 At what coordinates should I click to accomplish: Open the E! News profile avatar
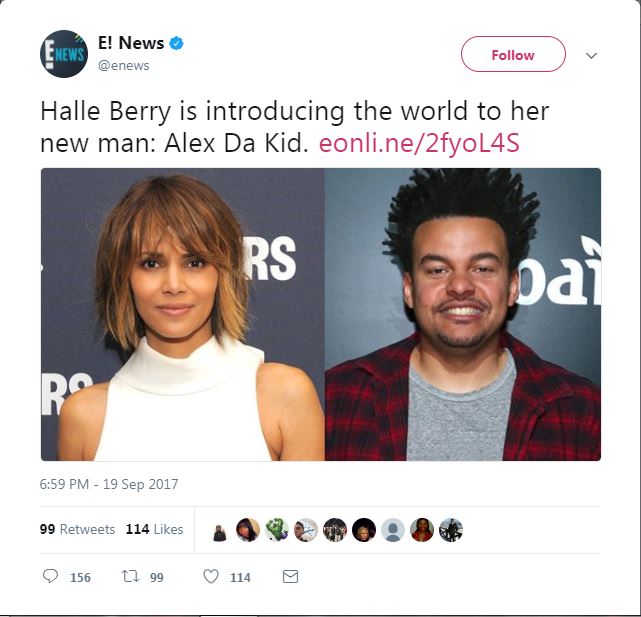pos(64,54)
